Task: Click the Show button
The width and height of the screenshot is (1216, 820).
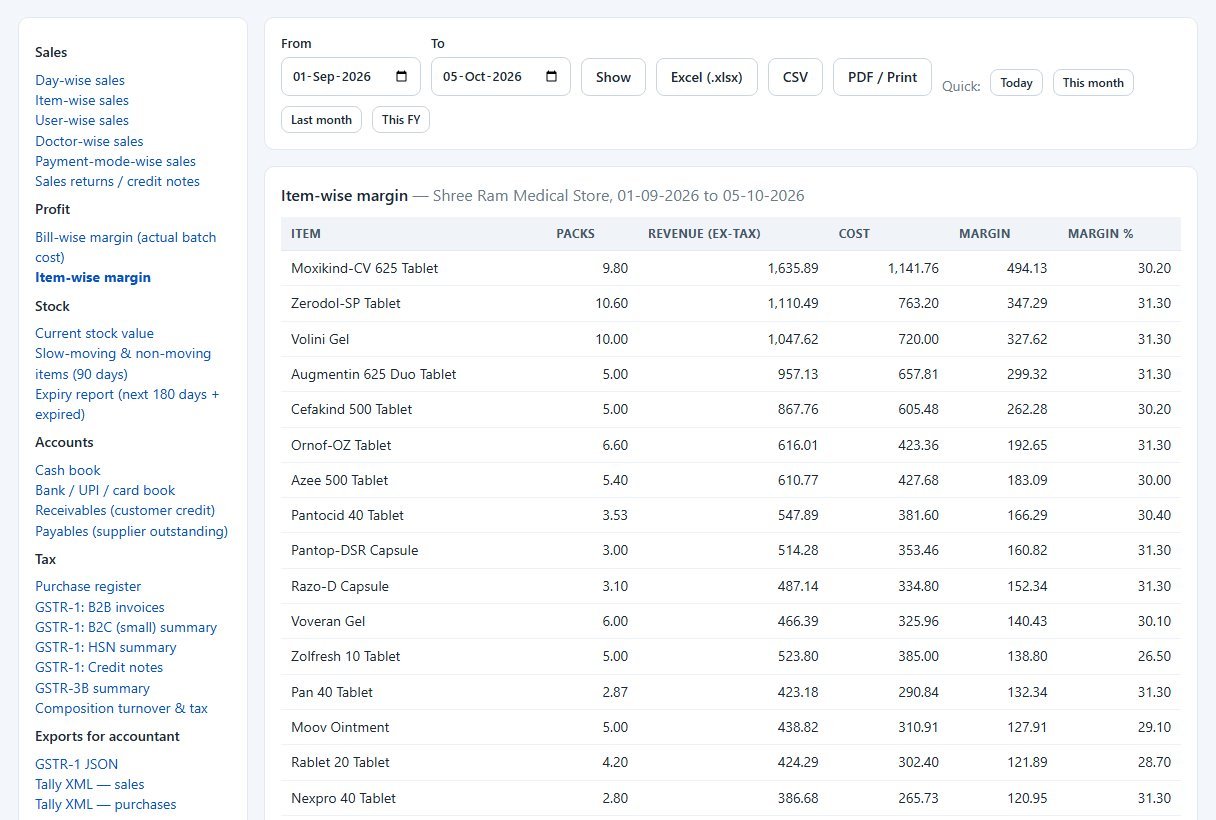Action: 613,77
